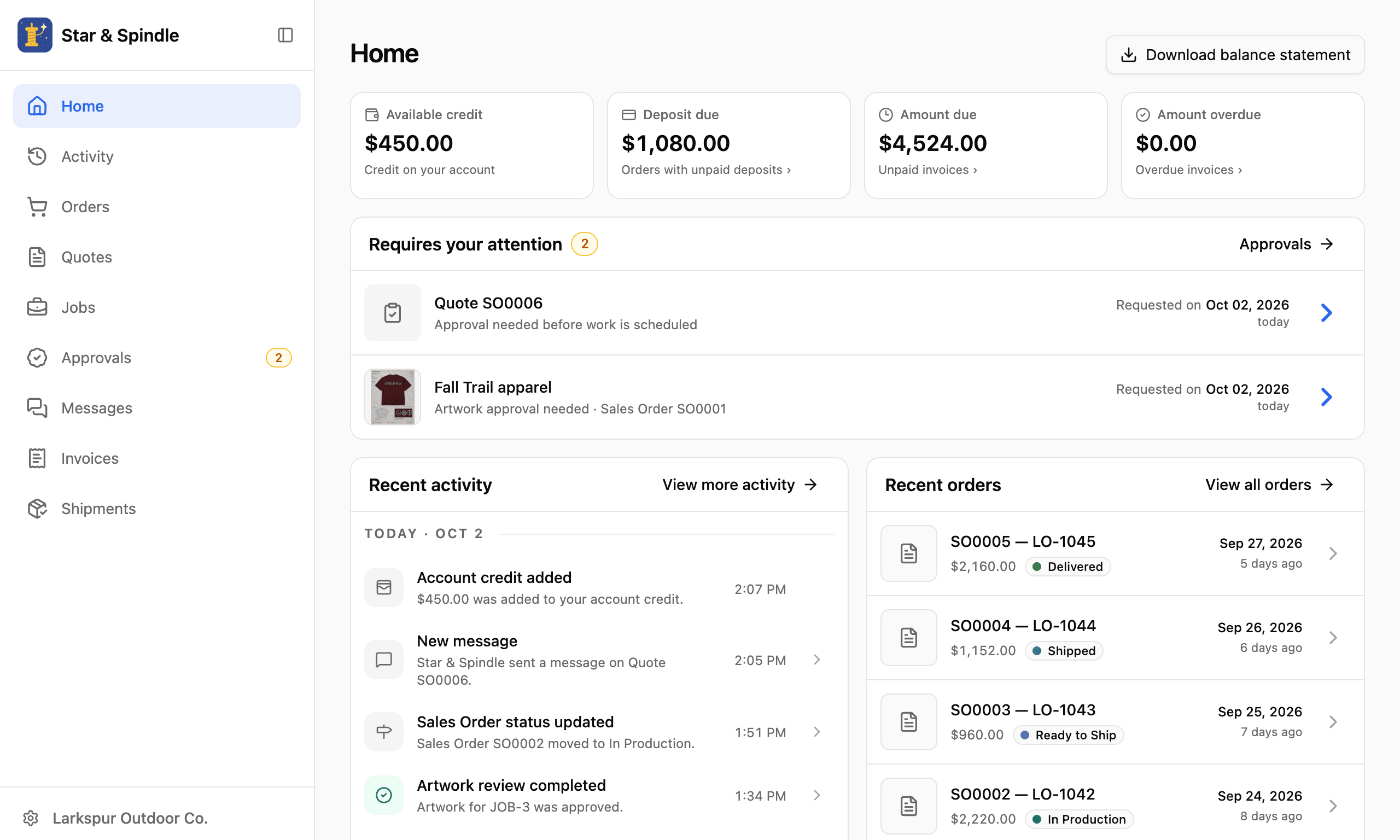Viewport: 1400px width, 840px height.
Task: Open the Invoices menu item
Action: coord(157,458)
